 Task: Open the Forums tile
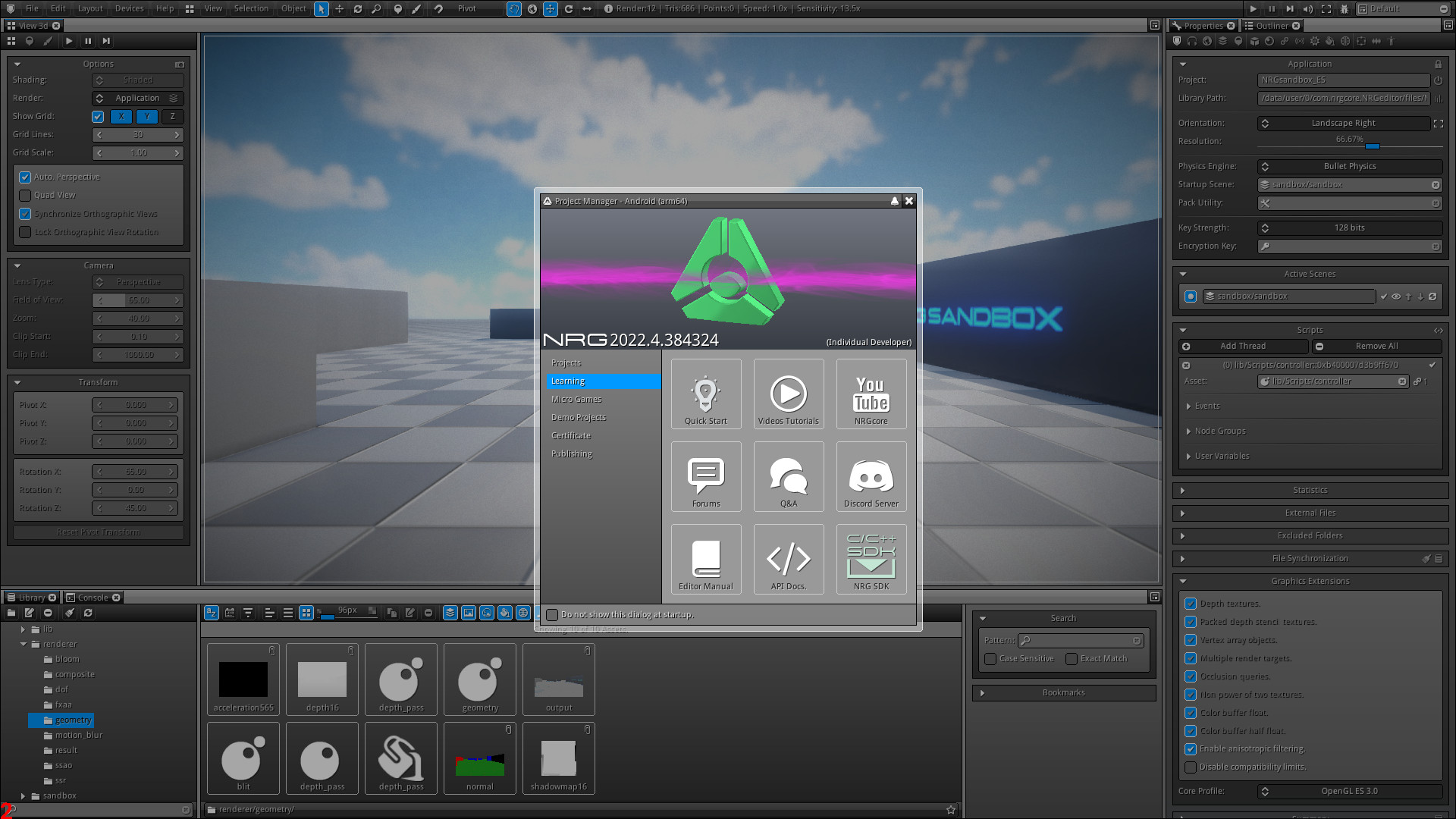point(705,476)
